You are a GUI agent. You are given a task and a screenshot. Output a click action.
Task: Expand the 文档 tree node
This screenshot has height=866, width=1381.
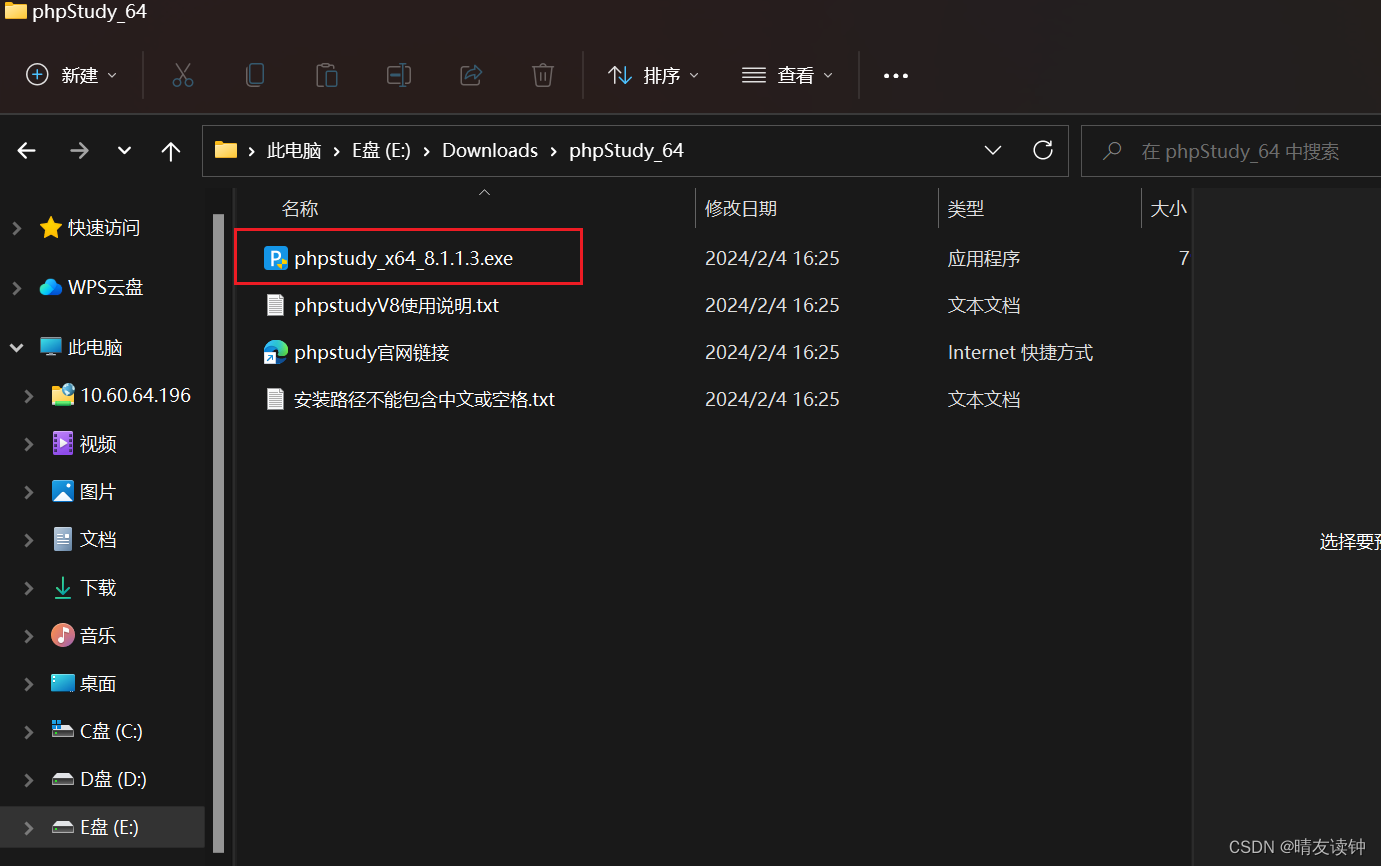pos(29,539)
